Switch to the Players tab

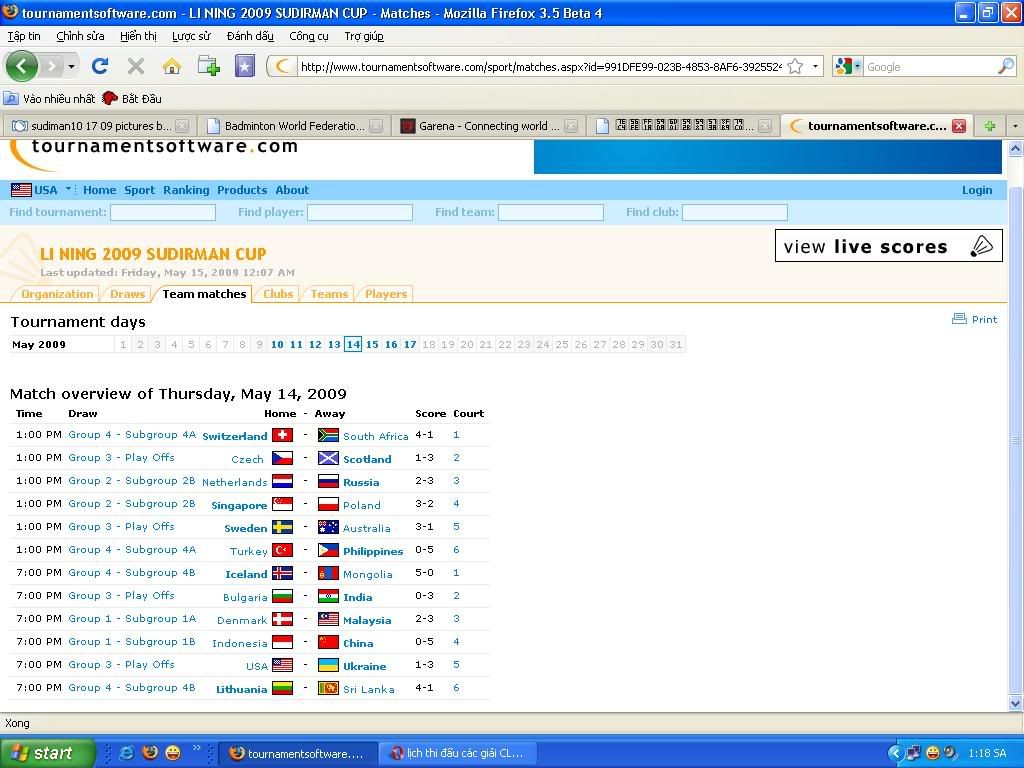386,294
